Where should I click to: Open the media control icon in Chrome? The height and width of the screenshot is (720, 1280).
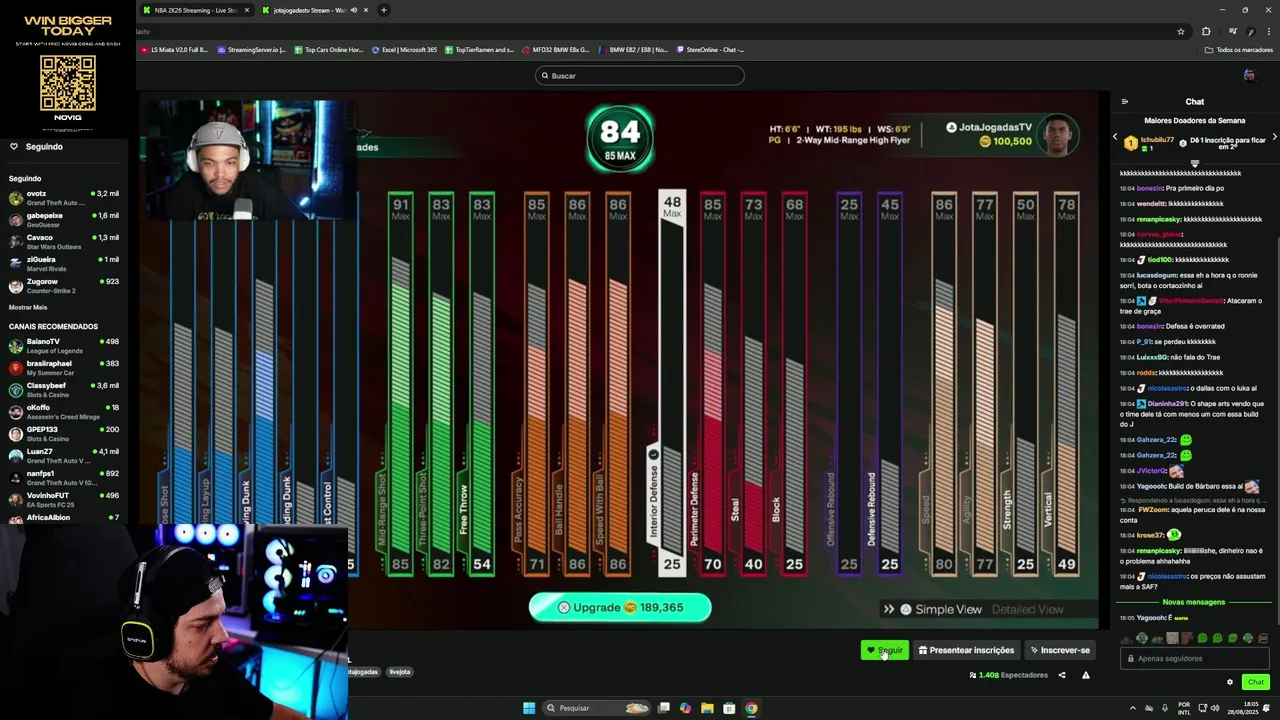(x=1233, y=31)
